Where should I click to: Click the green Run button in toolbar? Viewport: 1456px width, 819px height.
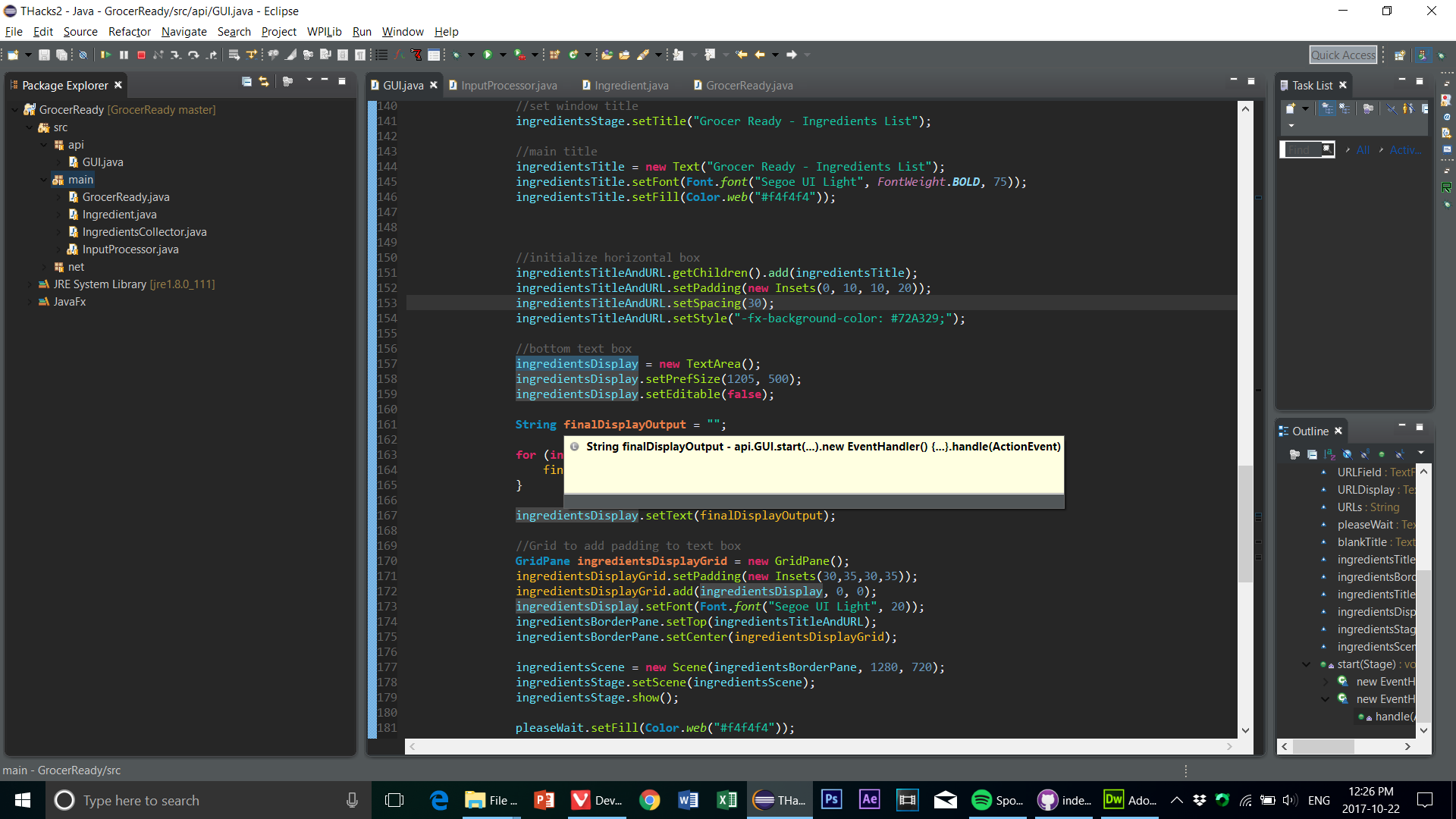point(488,55)
